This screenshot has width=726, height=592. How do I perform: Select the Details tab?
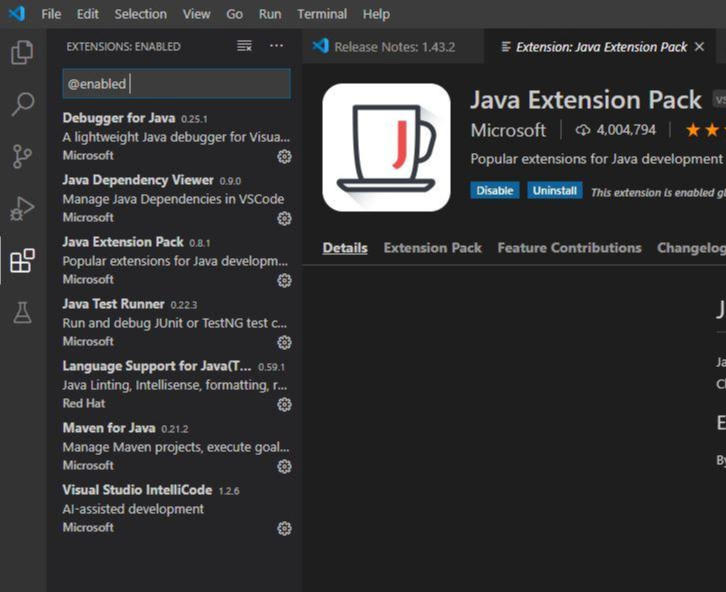(345, 248)
